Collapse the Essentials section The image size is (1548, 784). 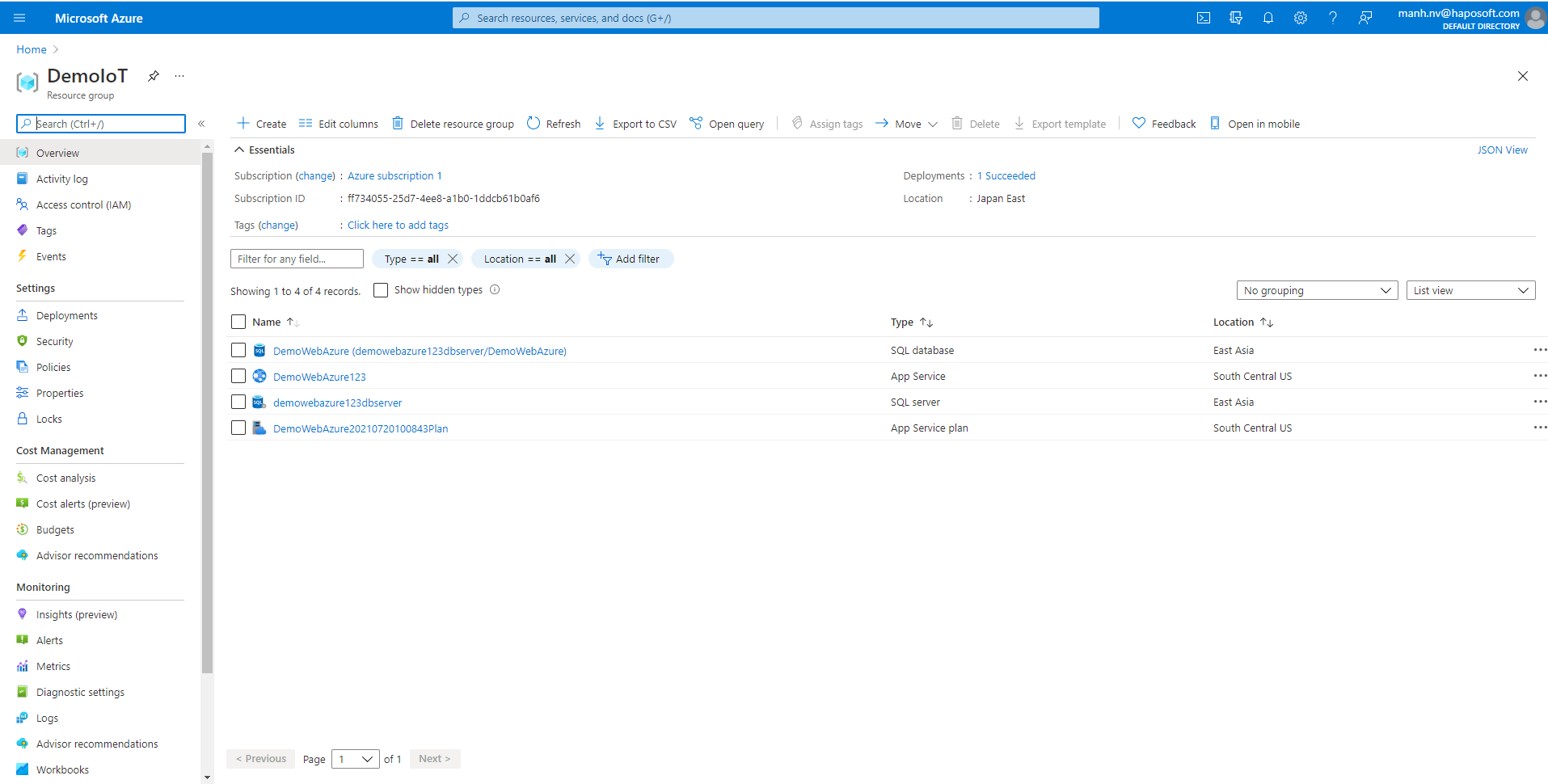click(264, 150)
